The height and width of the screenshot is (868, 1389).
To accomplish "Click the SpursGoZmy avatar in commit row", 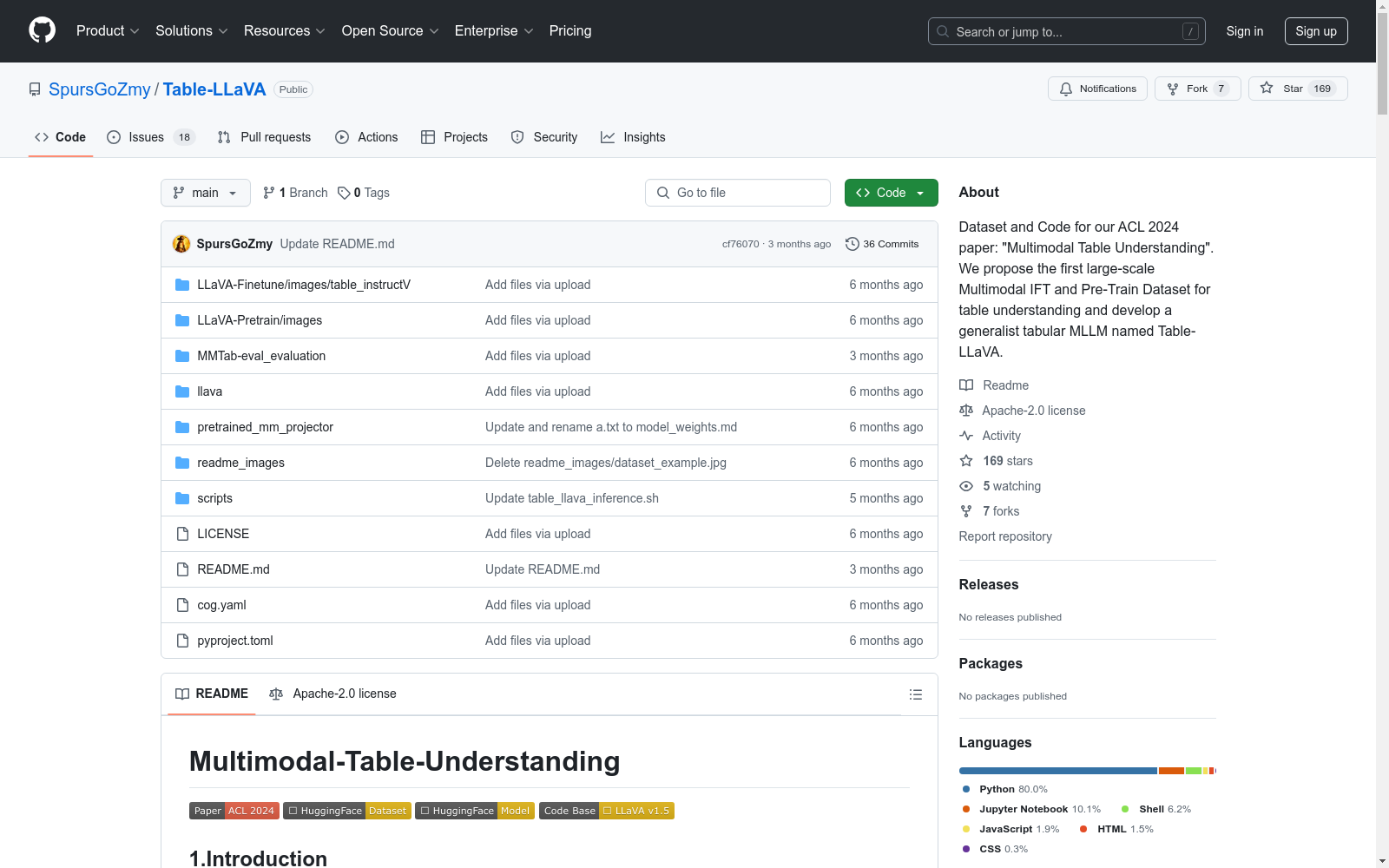I will 181,244.
